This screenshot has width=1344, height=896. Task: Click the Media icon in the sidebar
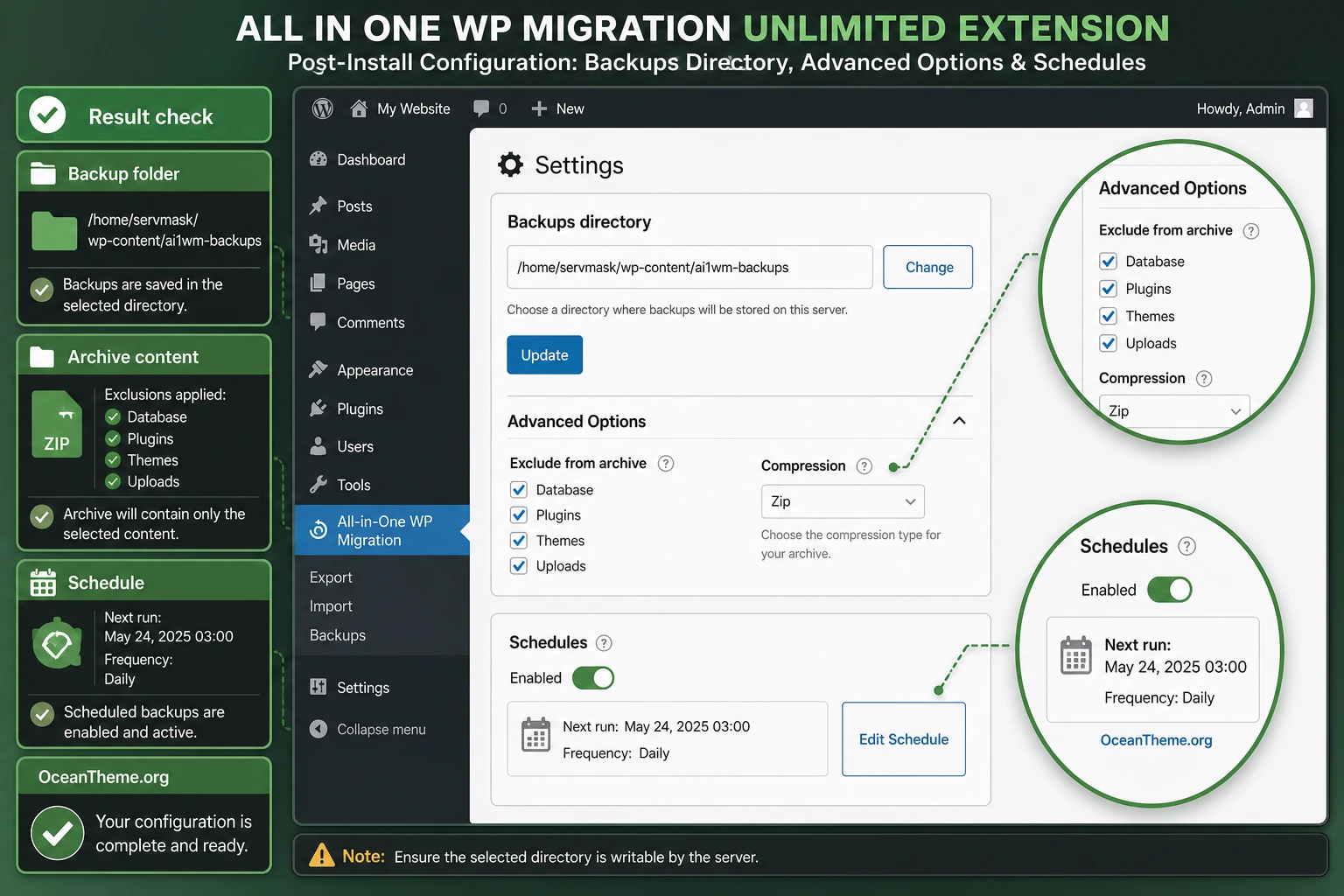pyautogui.click(x=318, y=245)
